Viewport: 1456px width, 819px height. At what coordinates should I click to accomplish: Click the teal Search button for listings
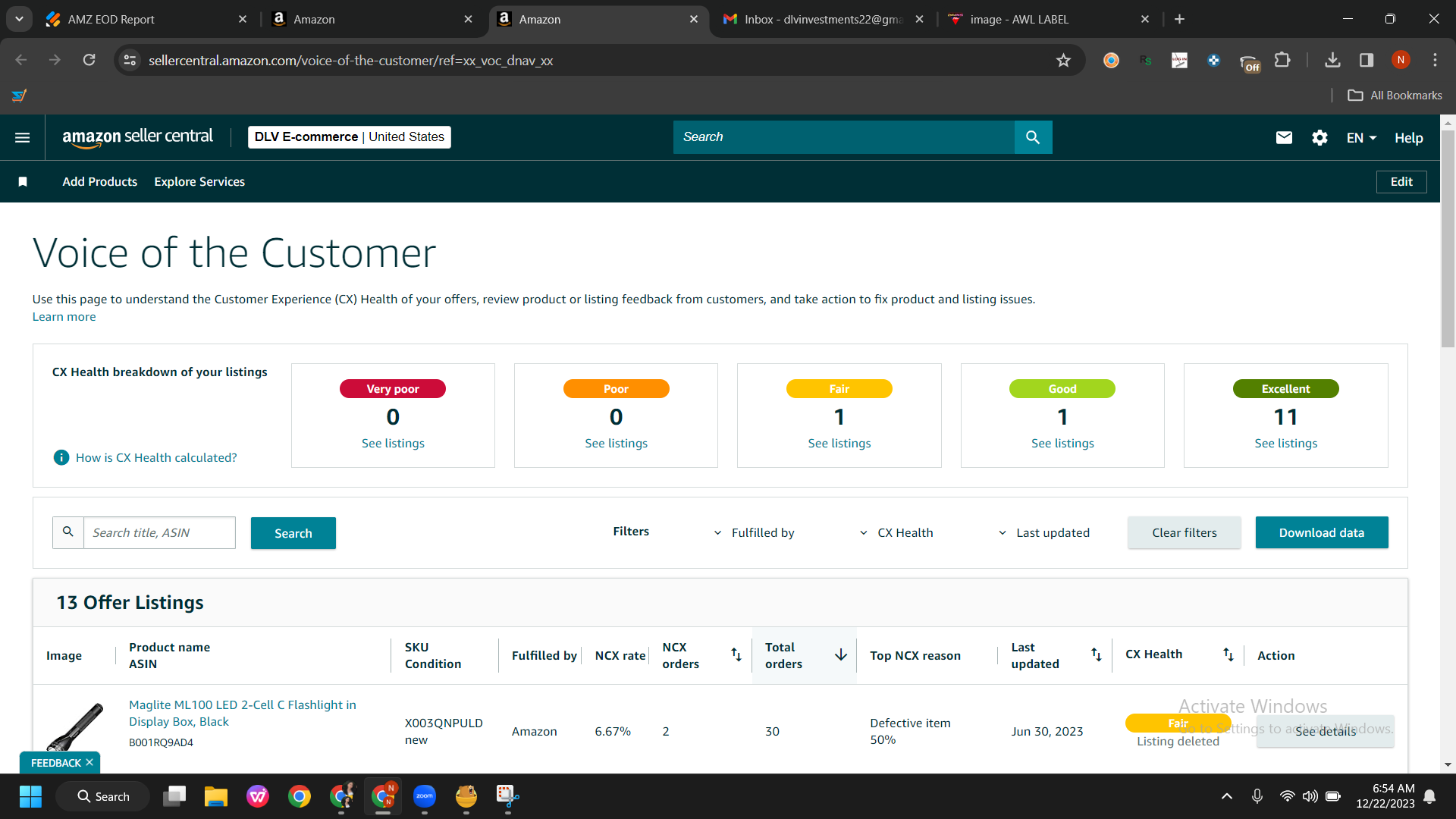pyautogui.click(x=293, y=533)
